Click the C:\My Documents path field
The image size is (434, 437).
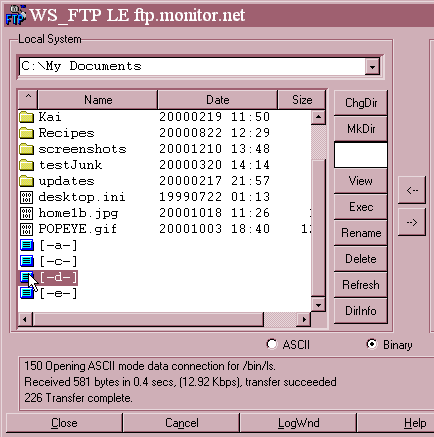point(192,67)
